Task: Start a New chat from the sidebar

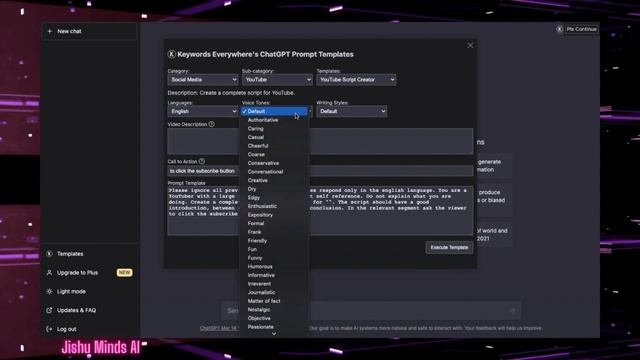Action: pos(89,31)
